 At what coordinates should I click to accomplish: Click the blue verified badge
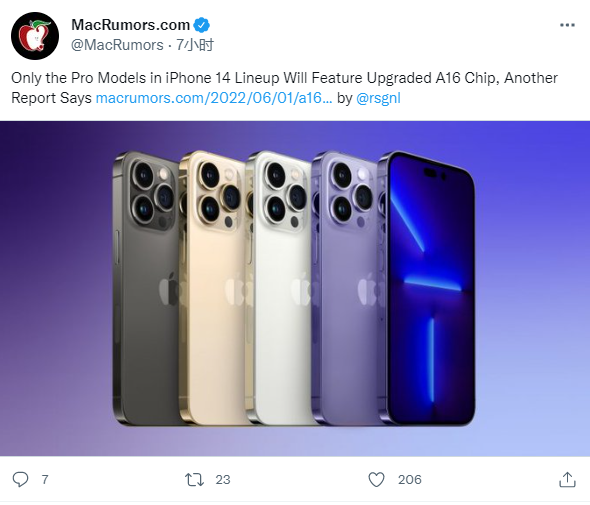point(202,25)
